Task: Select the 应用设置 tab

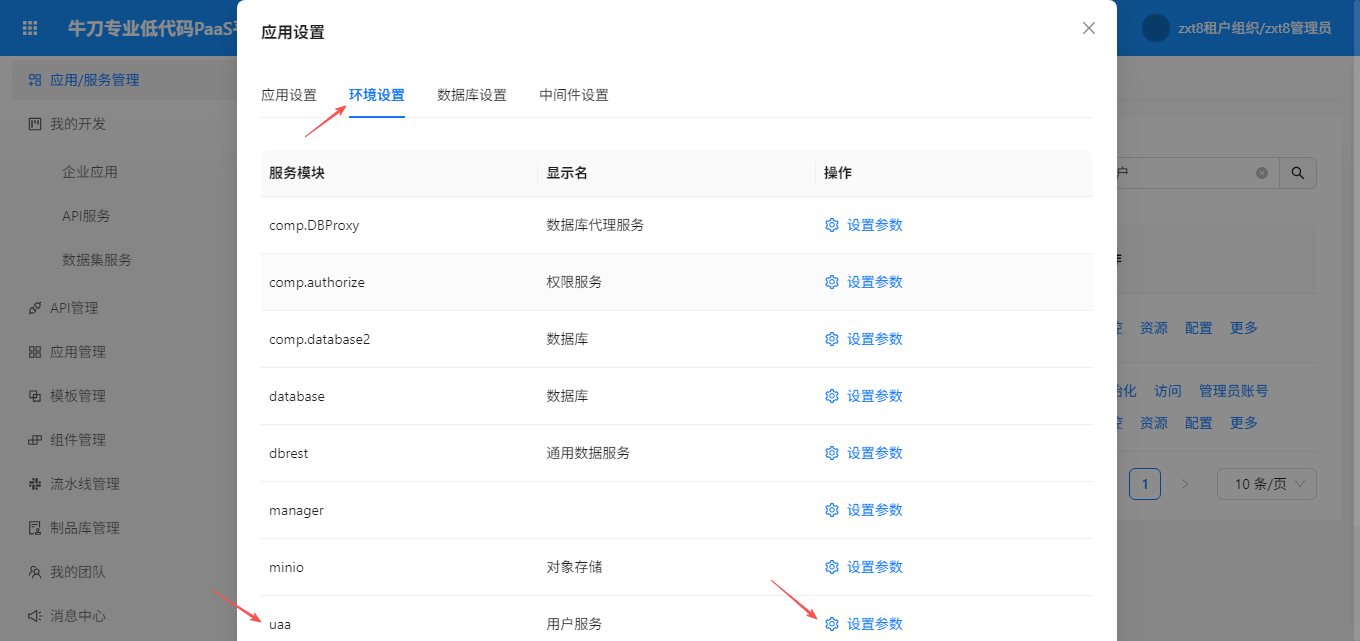Action: pos(288,95)
